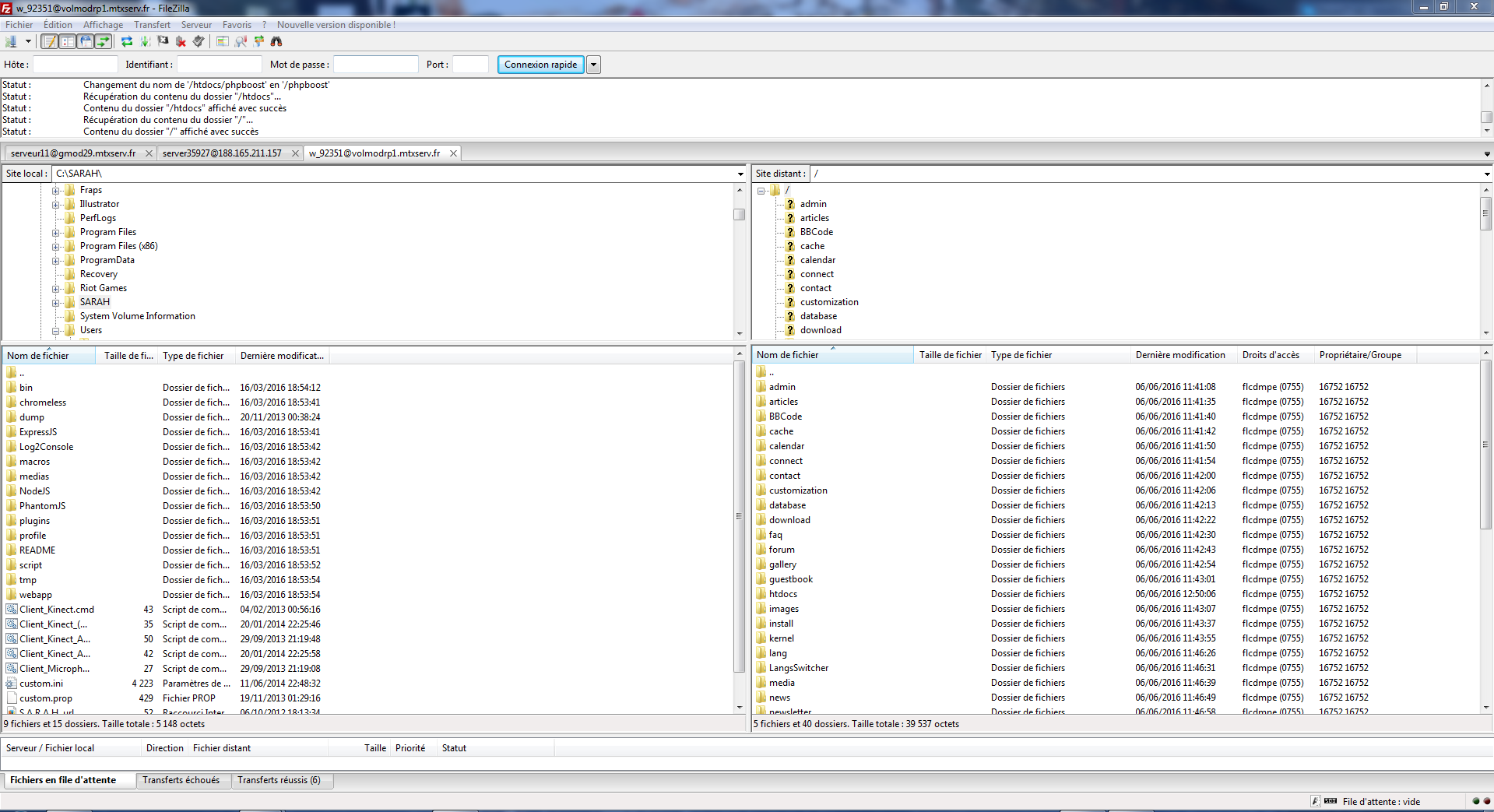
Task: Click the process queue toolbar icon
Action: coord(146,41)
